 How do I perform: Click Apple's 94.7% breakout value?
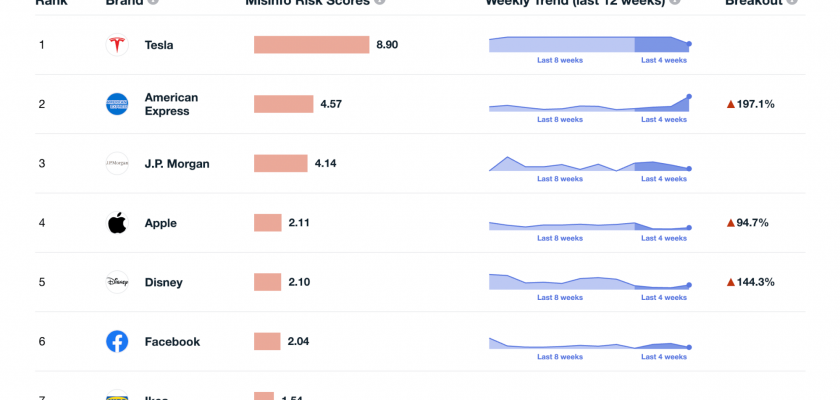click(752, 223)
